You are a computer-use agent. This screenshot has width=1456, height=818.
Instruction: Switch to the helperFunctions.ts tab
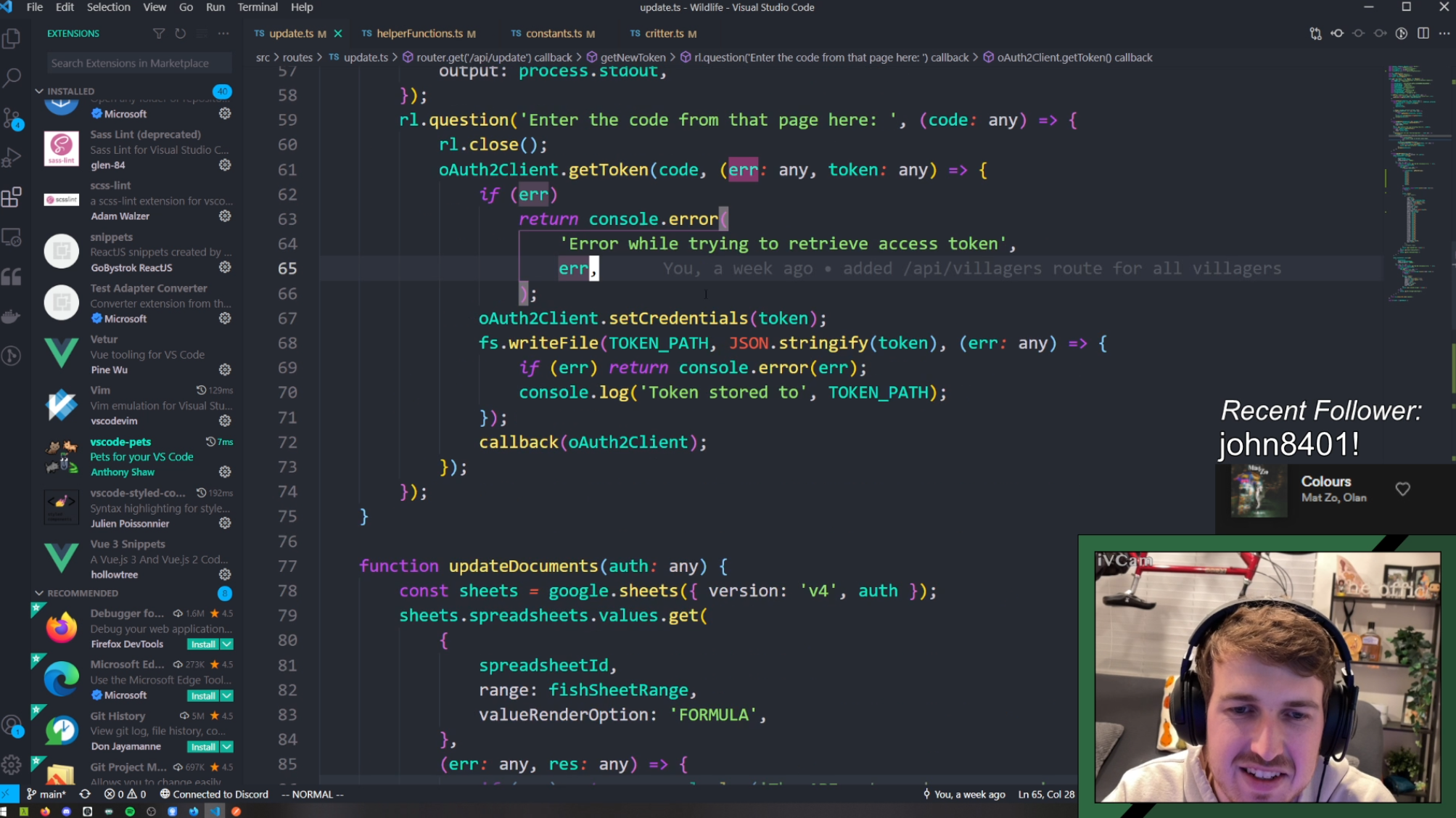419,33
